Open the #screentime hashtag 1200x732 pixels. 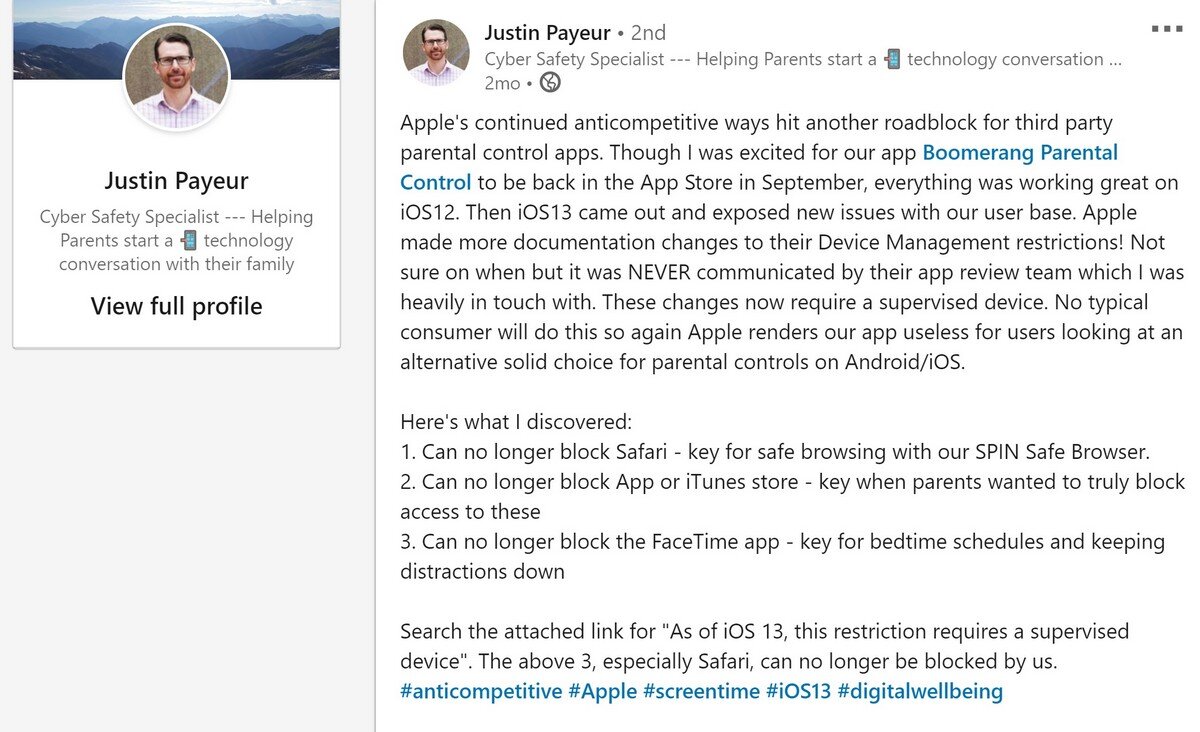click(701, 692)
